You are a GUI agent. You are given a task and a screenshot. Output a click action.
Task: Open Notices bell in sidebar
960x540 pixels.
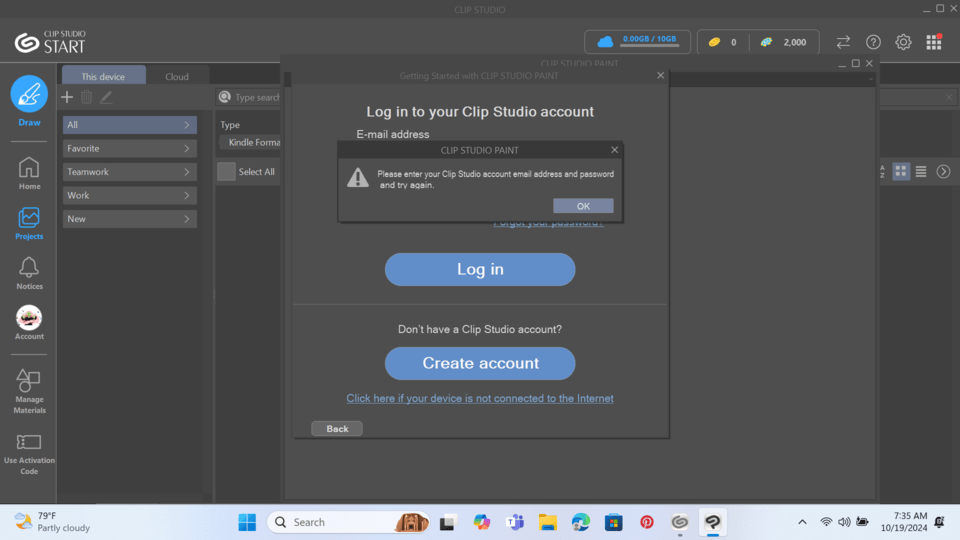29,274
